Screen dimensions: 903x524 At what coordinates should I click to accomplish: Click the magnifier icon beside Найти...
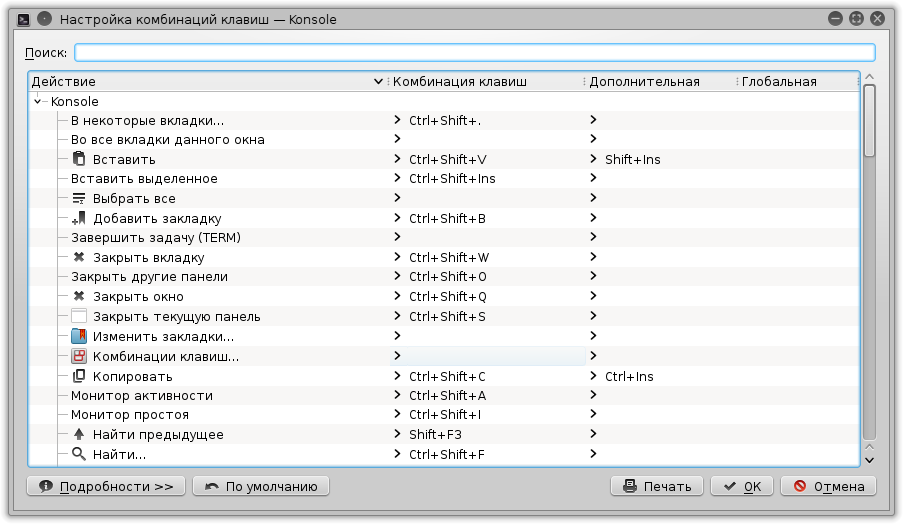[x=79, y=454]
